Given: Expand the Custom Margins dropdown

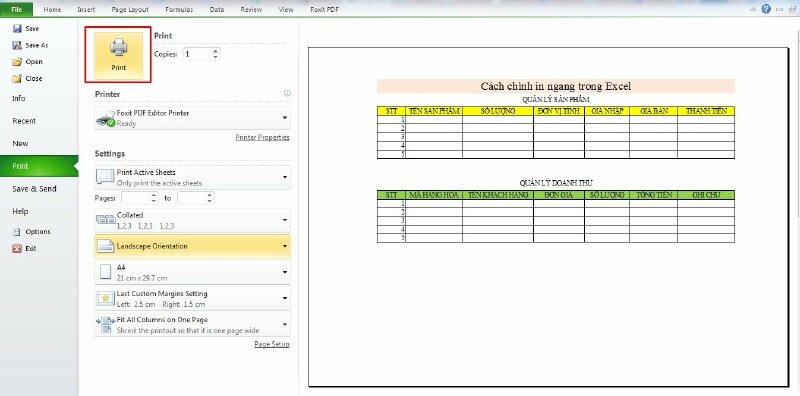Looking at the screenshot, I should [x=285, y=299].
